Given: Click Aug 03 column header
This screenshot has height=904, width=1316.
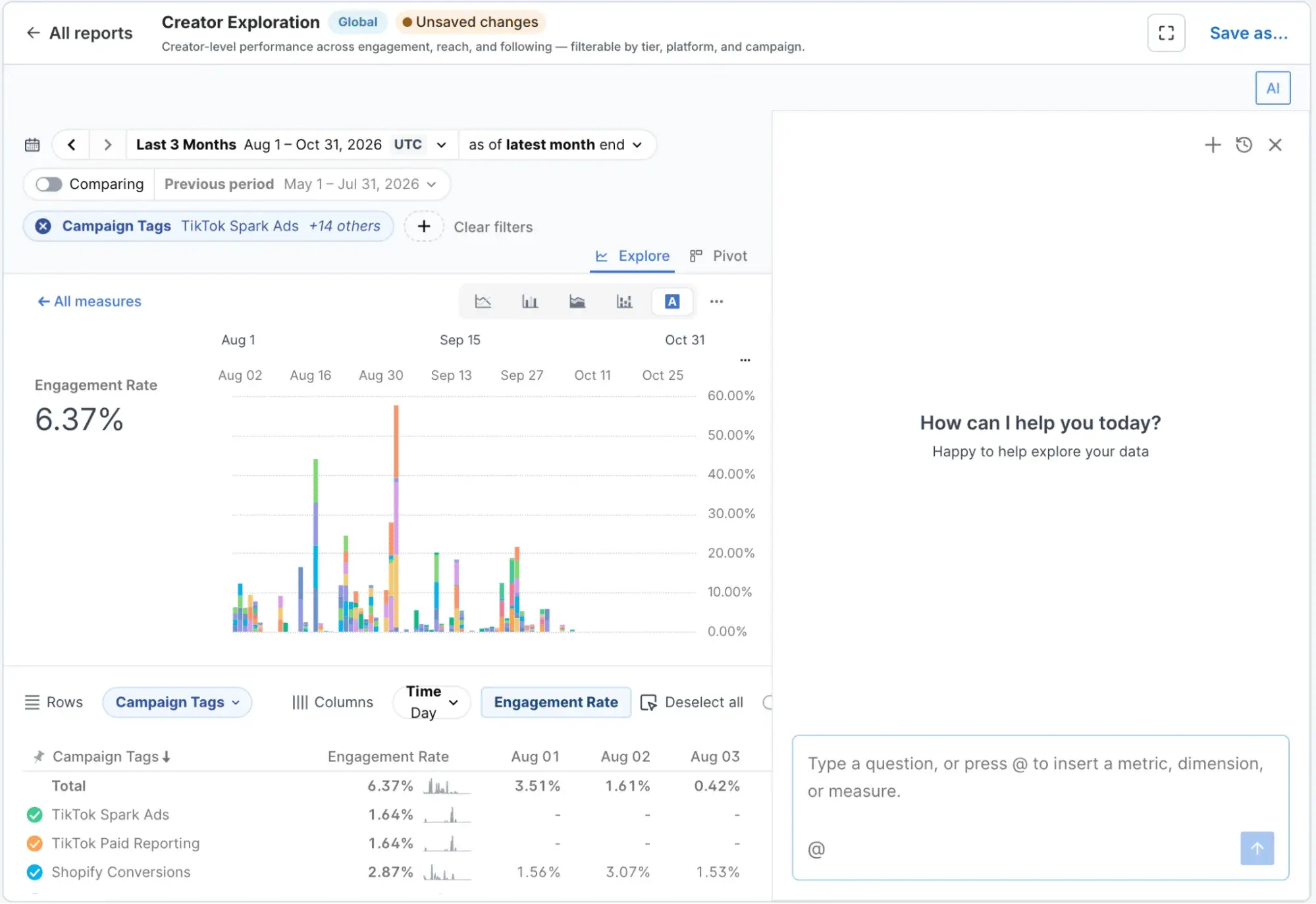Looking at the screenshot, I should pyautogui.click(x=715, y=757).
